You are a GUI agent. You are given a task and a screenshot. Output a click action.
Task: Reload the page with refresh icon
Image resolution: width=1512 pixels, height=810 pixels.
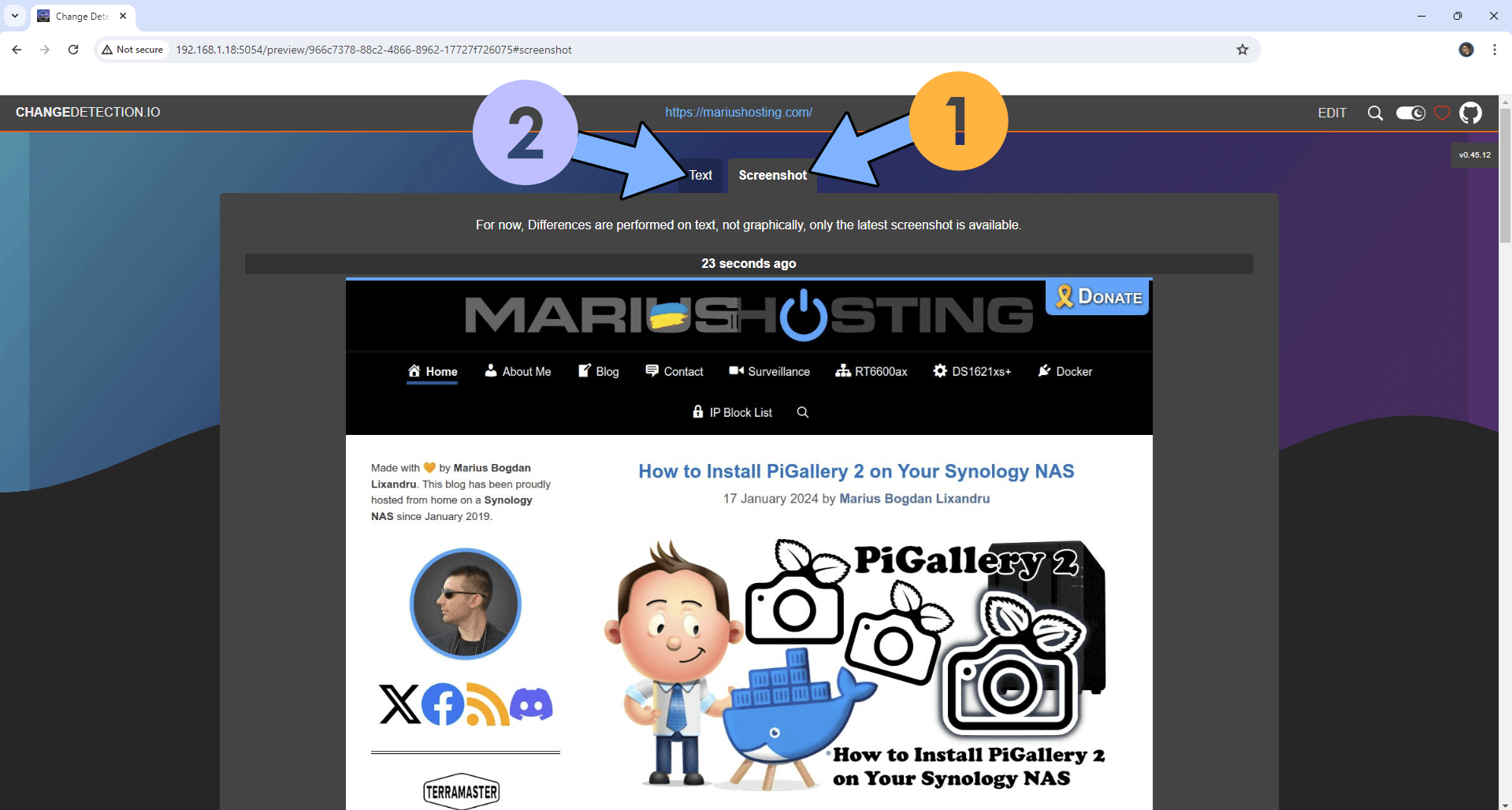coord(73,50)
